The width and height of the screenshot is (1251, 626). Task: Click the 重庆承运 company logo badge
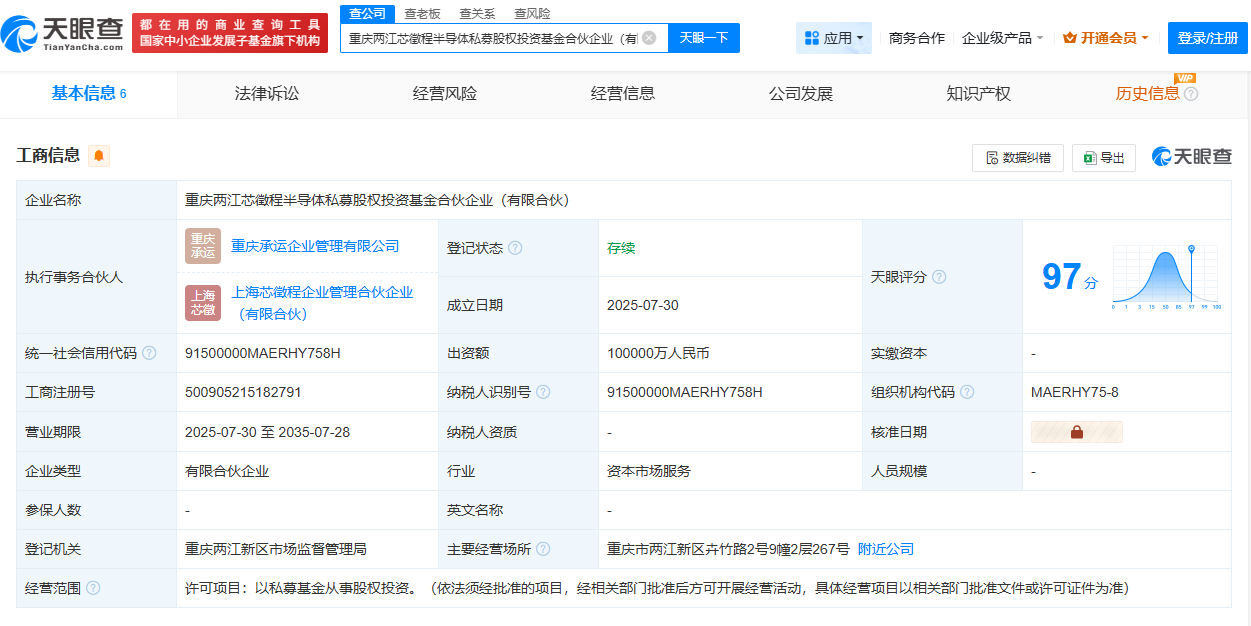tap(203, 246)
